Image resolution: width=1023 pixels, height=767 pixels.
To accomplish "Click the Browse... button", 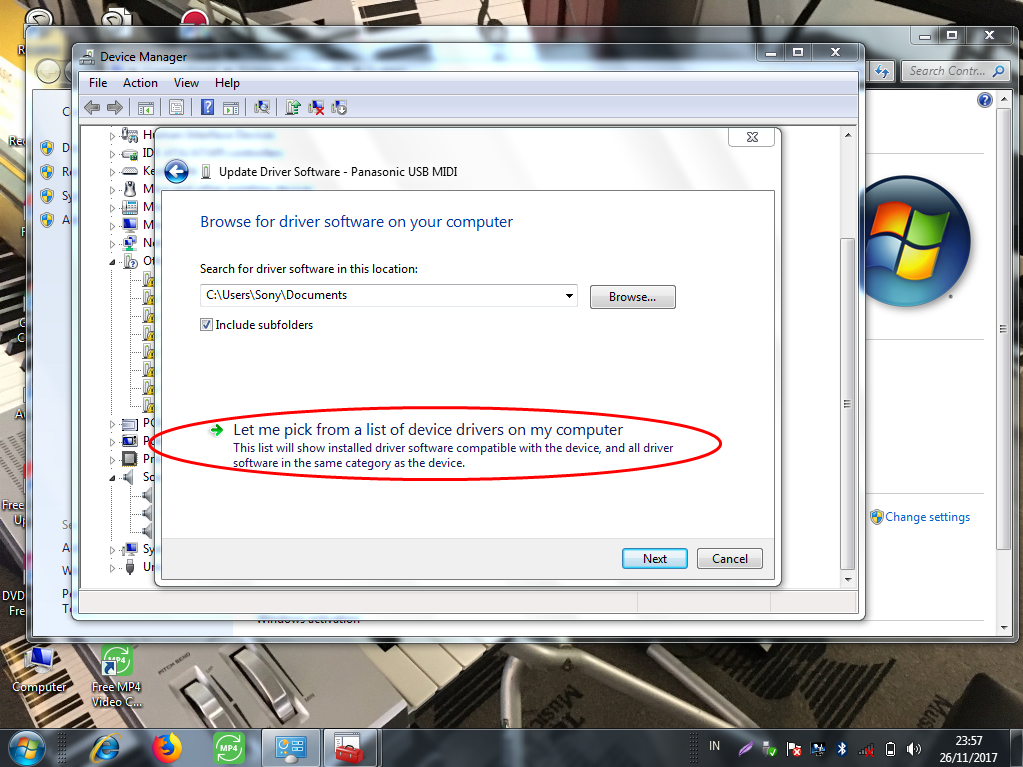I will (x=632, y=297).
